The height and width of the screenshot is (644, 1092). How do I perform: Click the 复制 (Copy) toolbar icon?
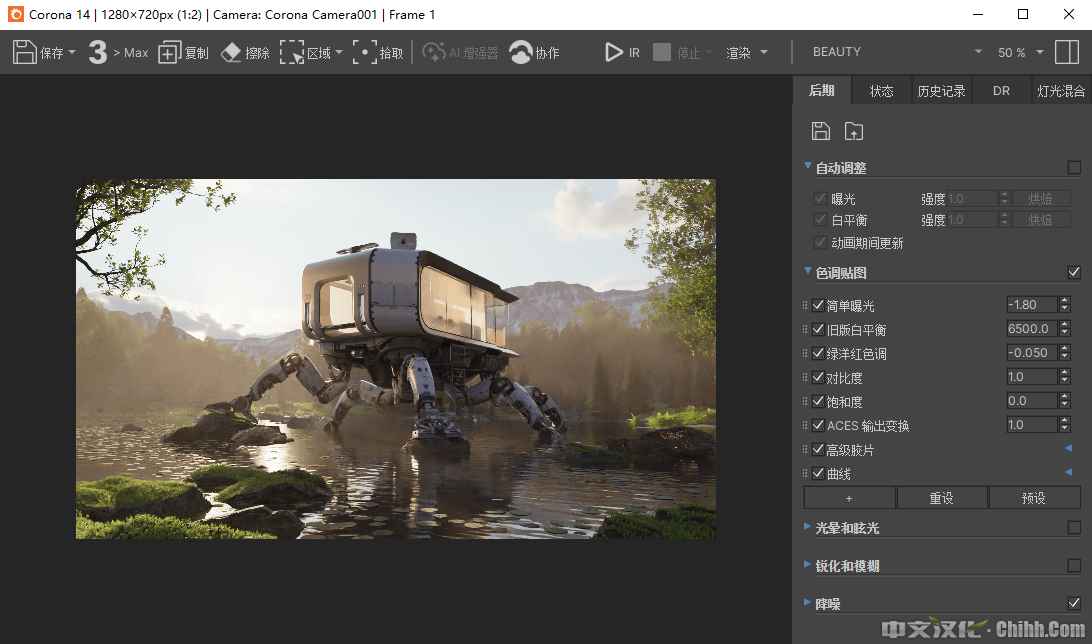(170, 52)
